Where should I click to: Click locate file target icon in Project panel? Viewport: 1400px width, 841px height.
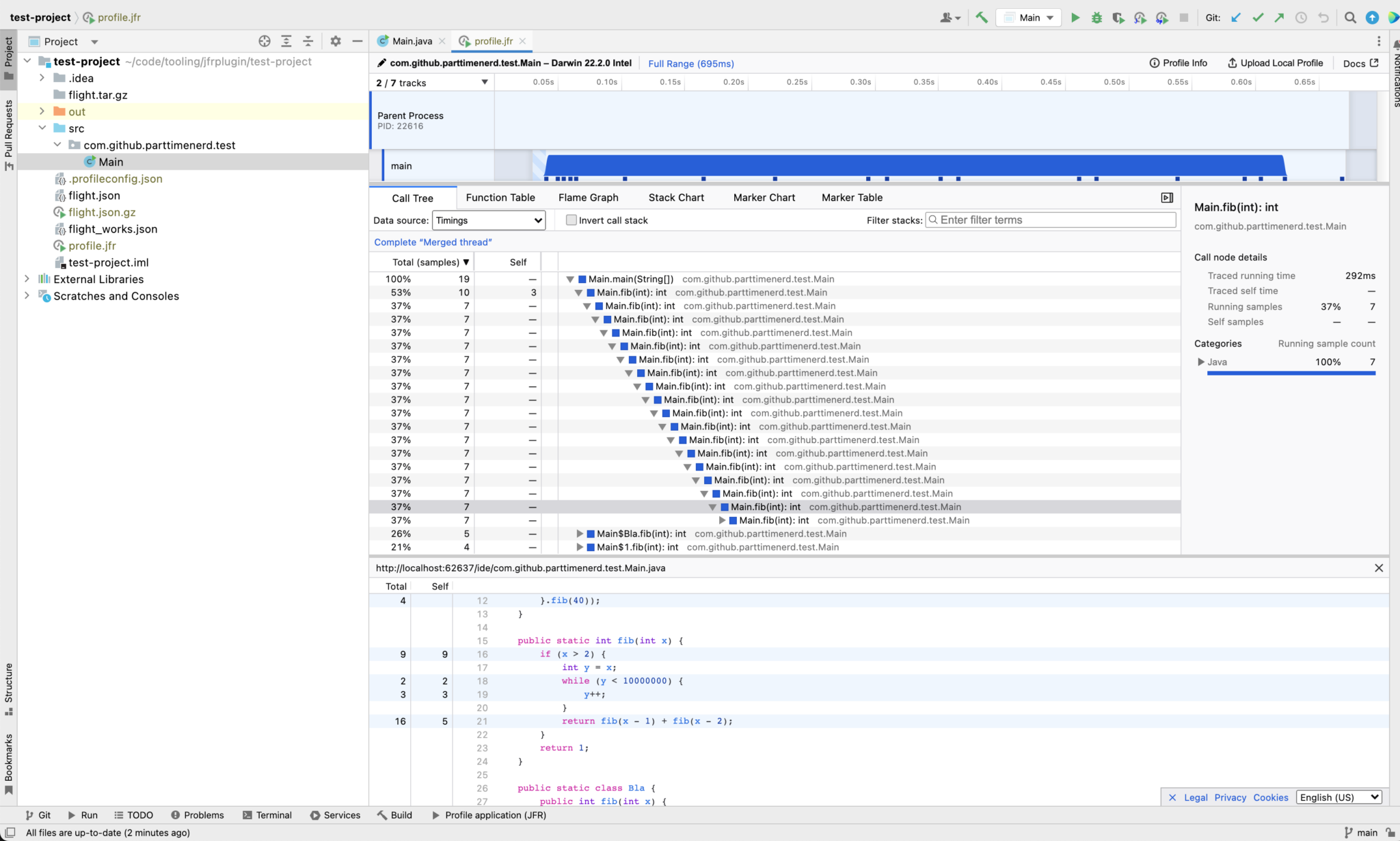(265, 42)
